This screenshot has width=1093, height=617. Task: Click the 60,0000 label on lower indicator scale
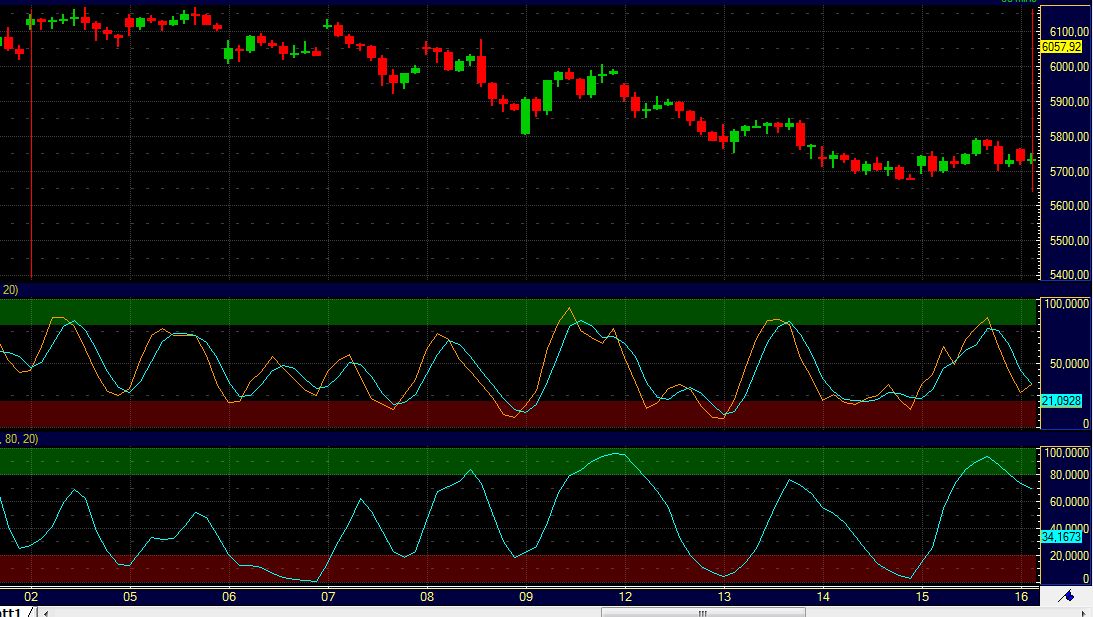click(x=1069, y=502)
